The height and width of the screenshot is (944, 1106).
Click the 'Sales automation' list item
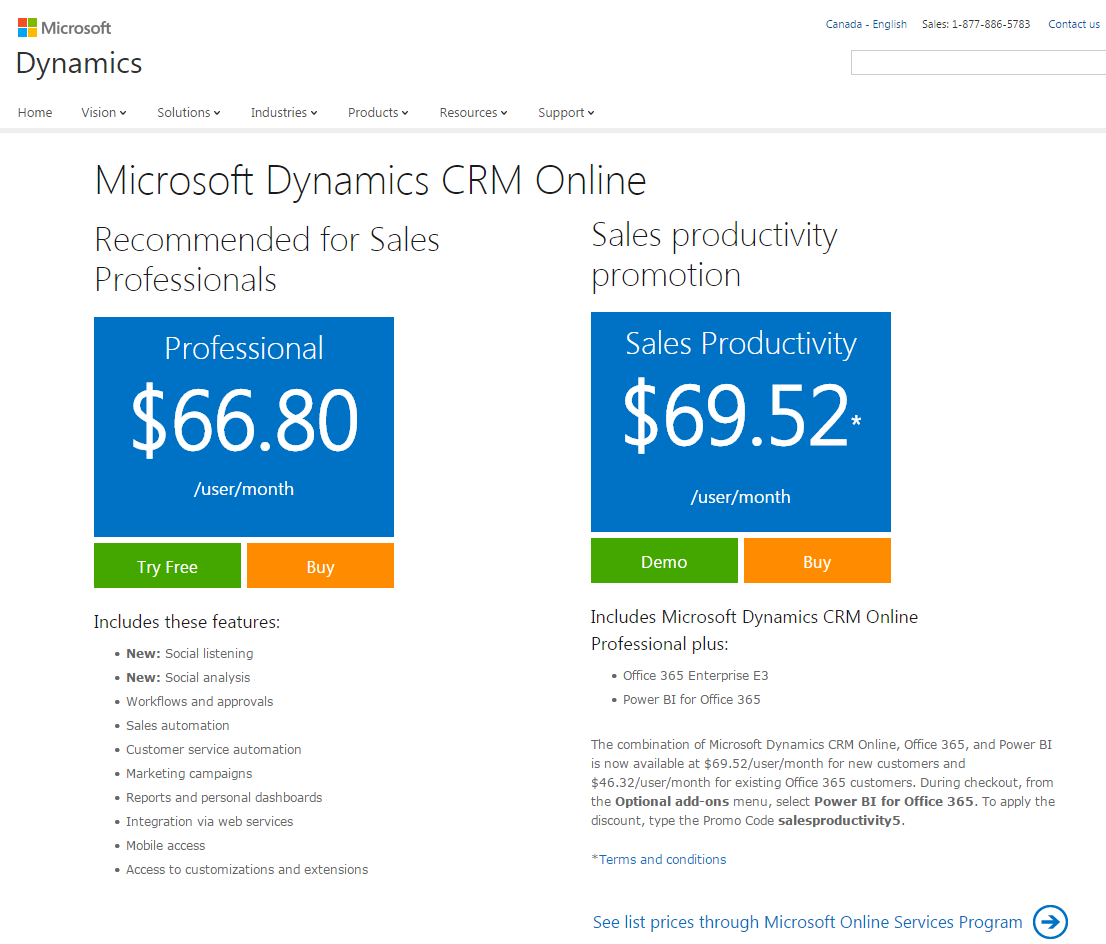[x=178, y=725]
